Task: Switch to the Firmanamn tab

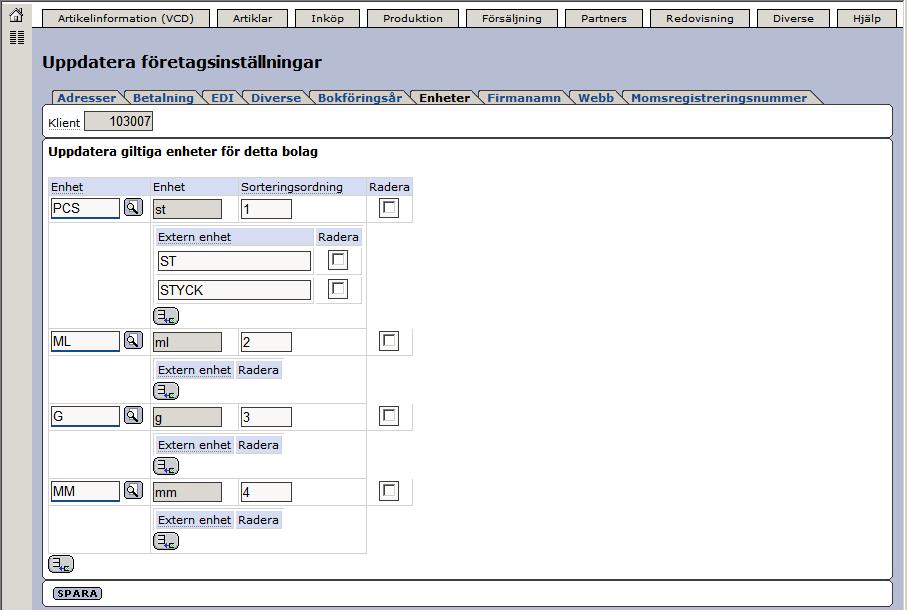Action: click(x=524, y=98)
